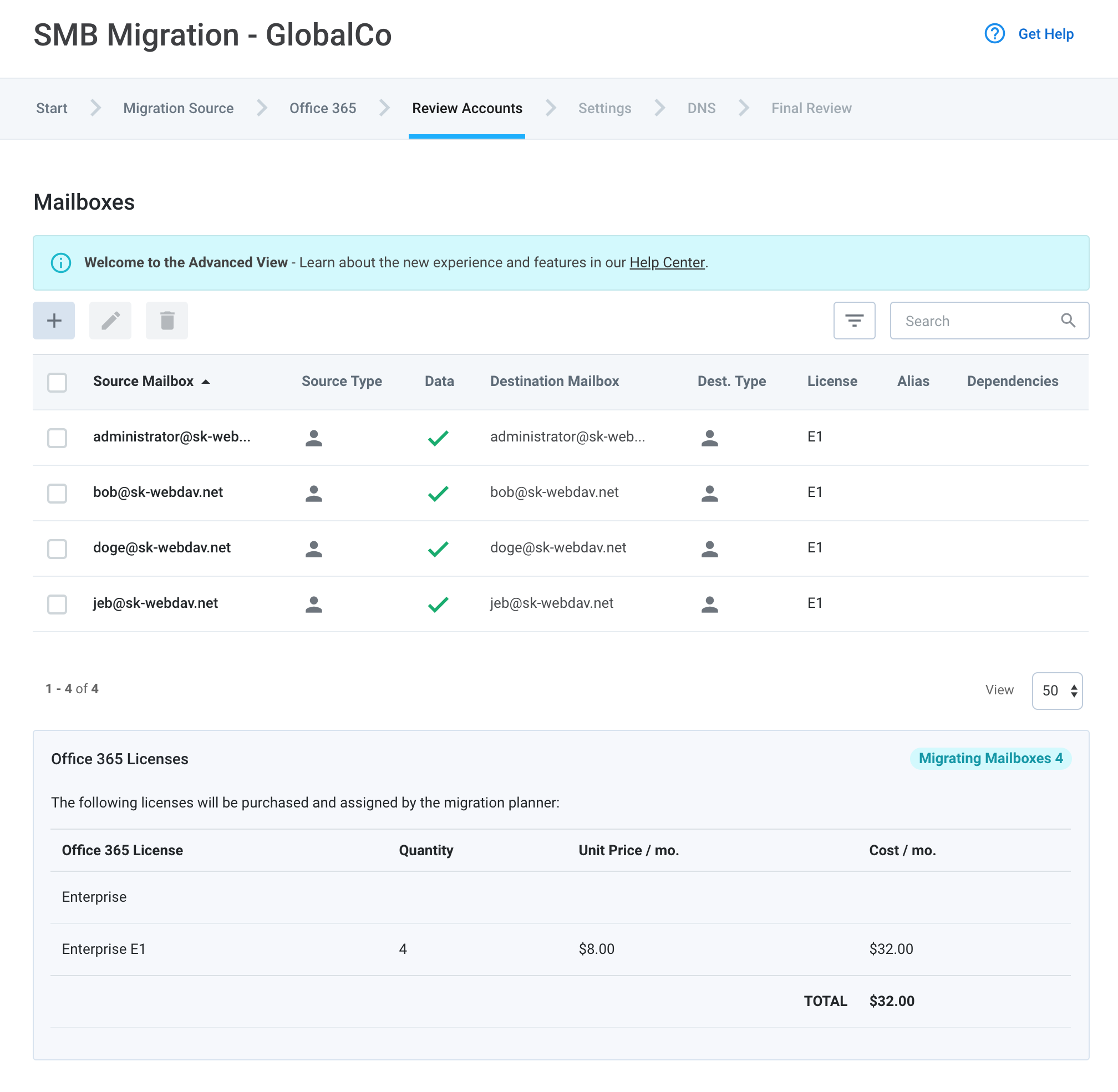Click source type user icon for jeb row

(x=314, y=604)
